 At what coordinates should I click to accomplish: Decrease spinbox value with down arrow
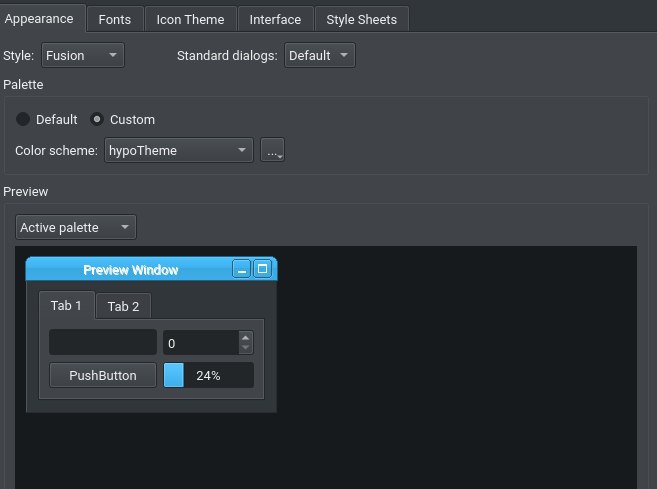click(246, 348)
